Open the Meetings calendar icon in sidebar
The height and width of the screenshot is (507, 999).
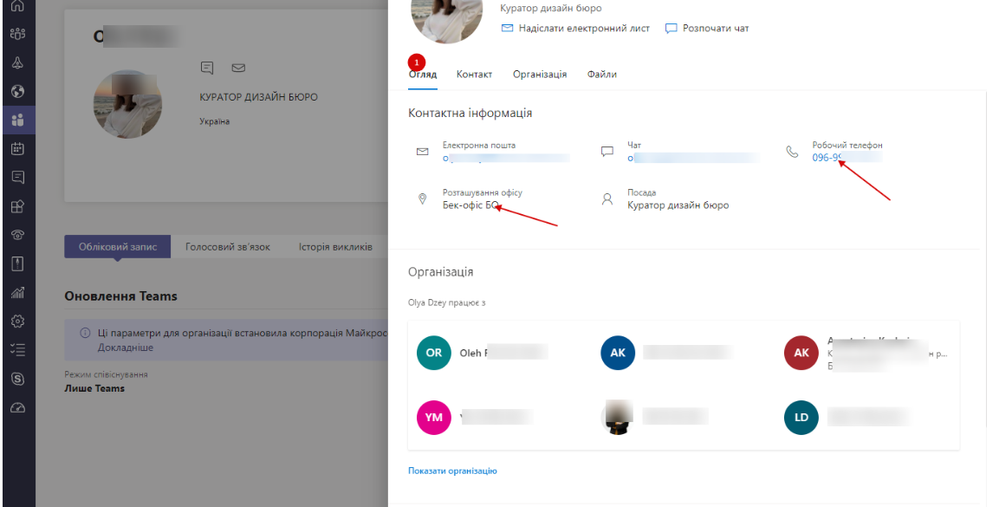(x=18, y=148)
